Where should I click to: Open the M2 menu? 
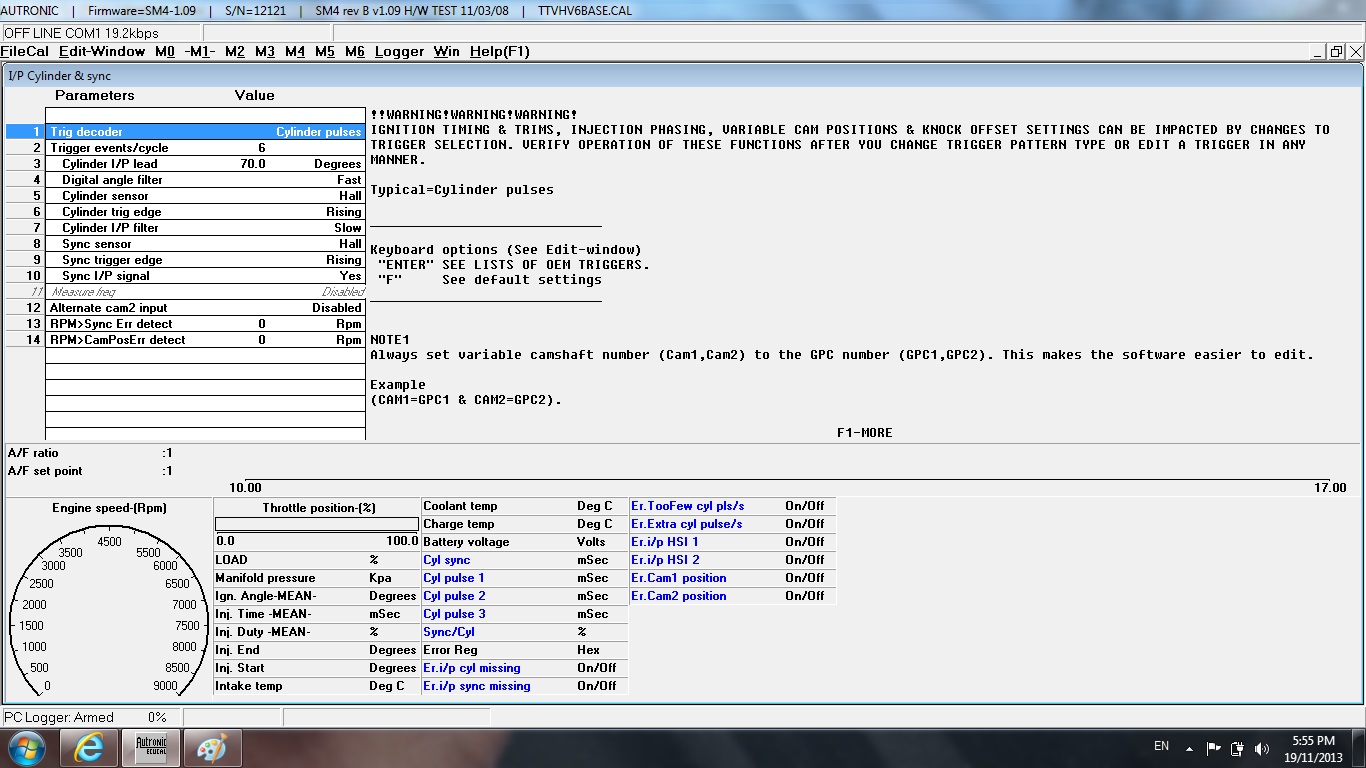point(235,51)
